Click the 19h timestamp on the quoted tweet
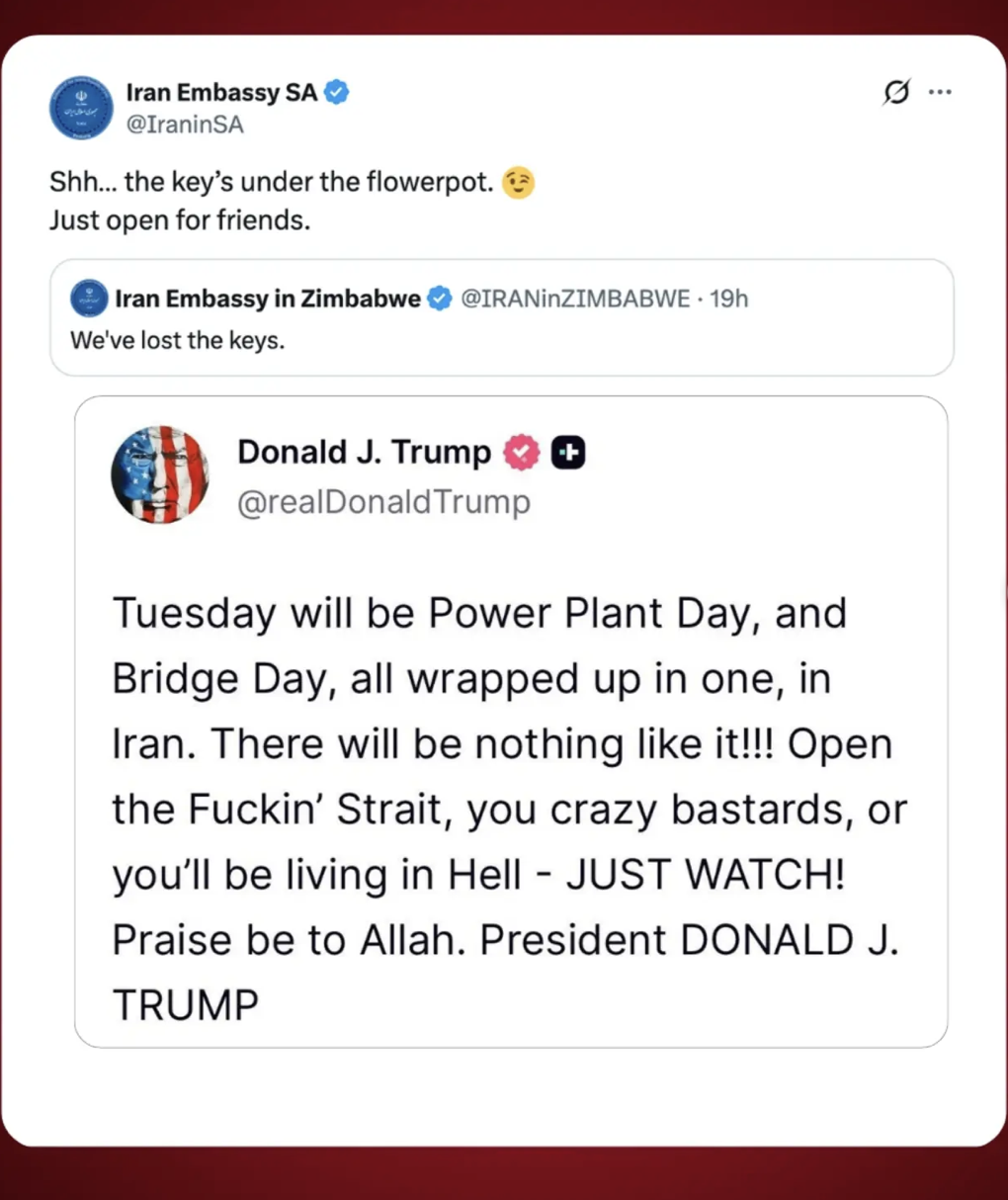The width and height of the screenshot is (1008, 1200). (x=729, y=299)
